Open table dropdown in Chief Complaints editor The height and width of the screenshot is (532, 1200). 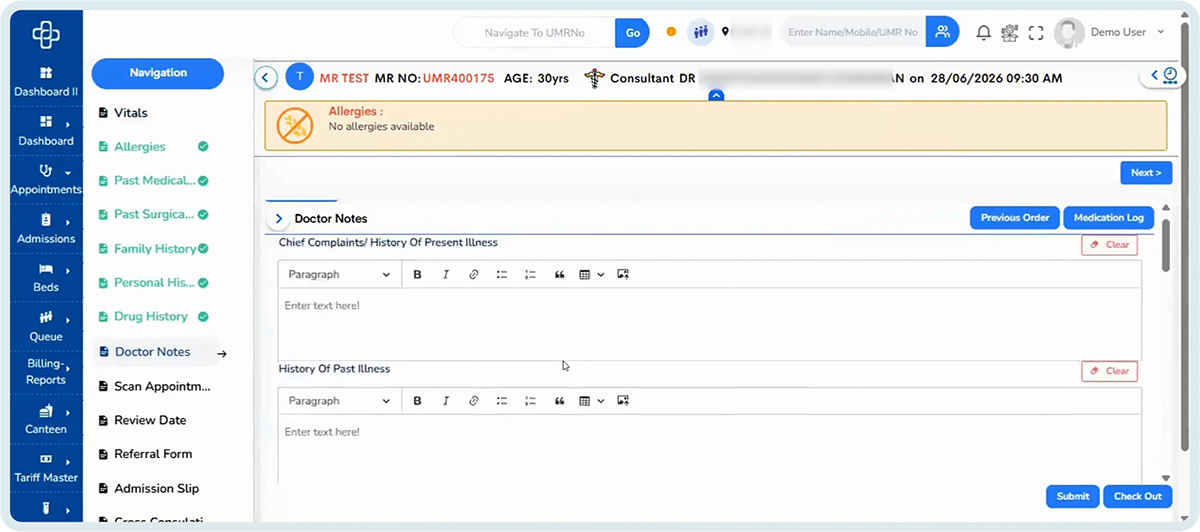[x=592, y=274]
